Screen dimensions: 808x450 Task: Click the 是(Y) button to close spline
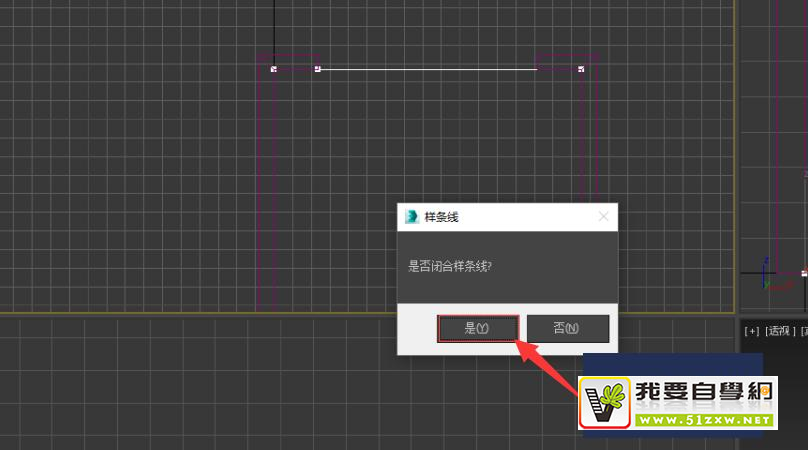(478, 328)
